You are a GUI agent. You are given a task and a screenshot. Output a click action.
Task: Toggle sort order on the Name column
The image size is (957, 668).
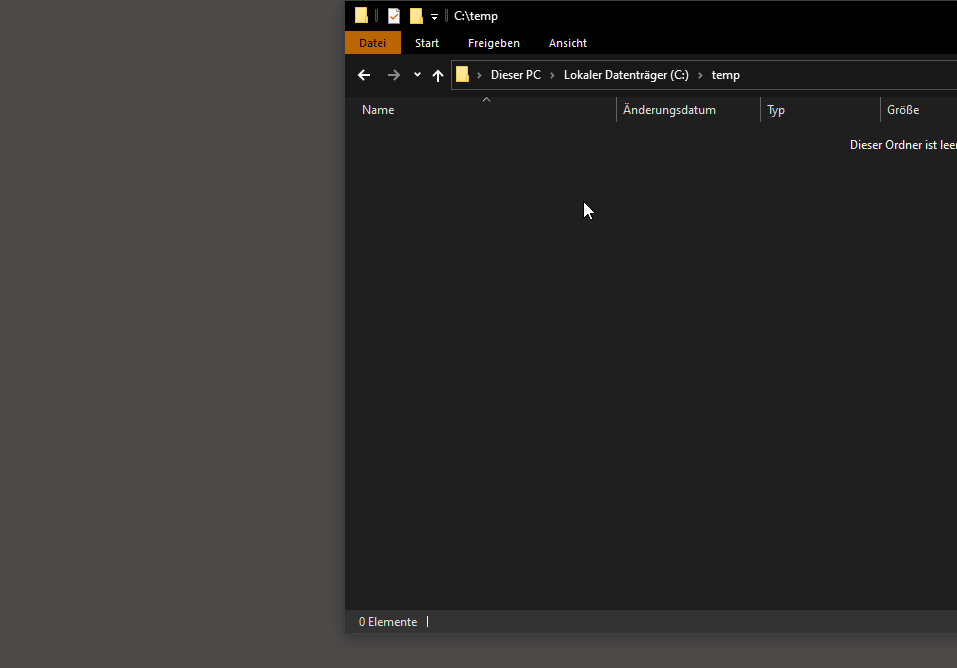pos(378,110)
